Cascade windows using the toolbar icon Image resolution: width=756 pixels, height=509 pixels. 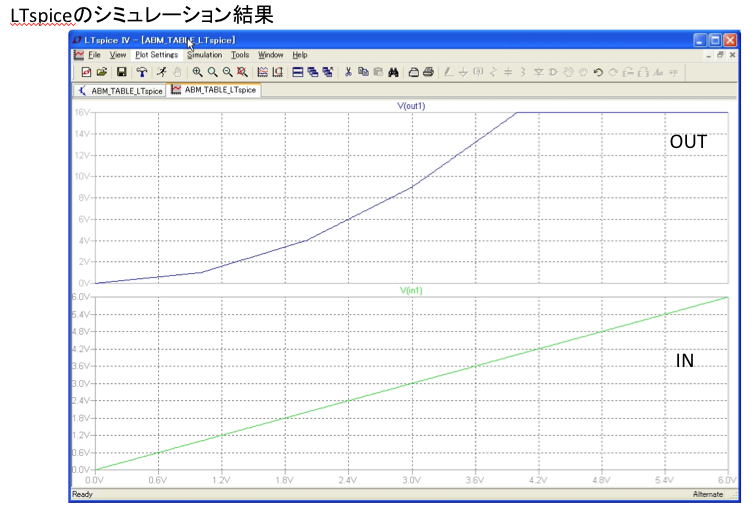(313, 72)
